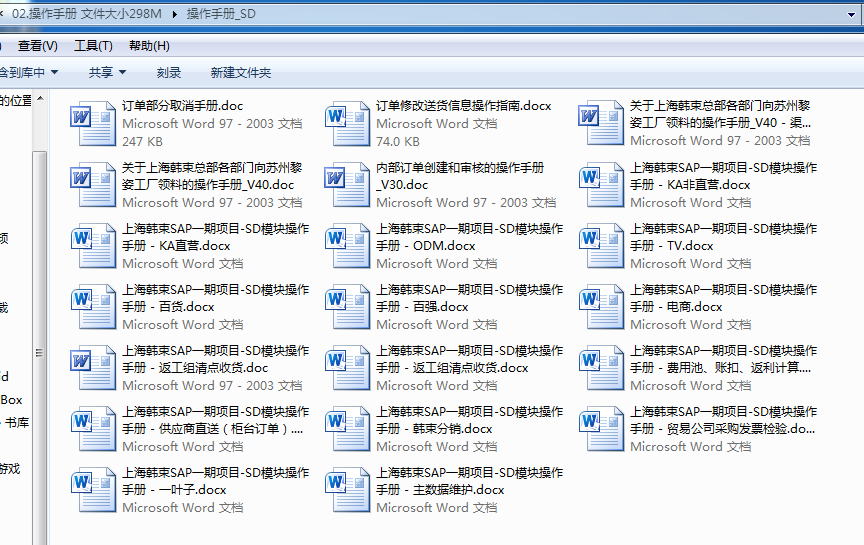This screenshot has height=545, width=864.
Task: Select icon of 内部订单创建和审核的操作手册_V30.doc
Action: [347, 185]
